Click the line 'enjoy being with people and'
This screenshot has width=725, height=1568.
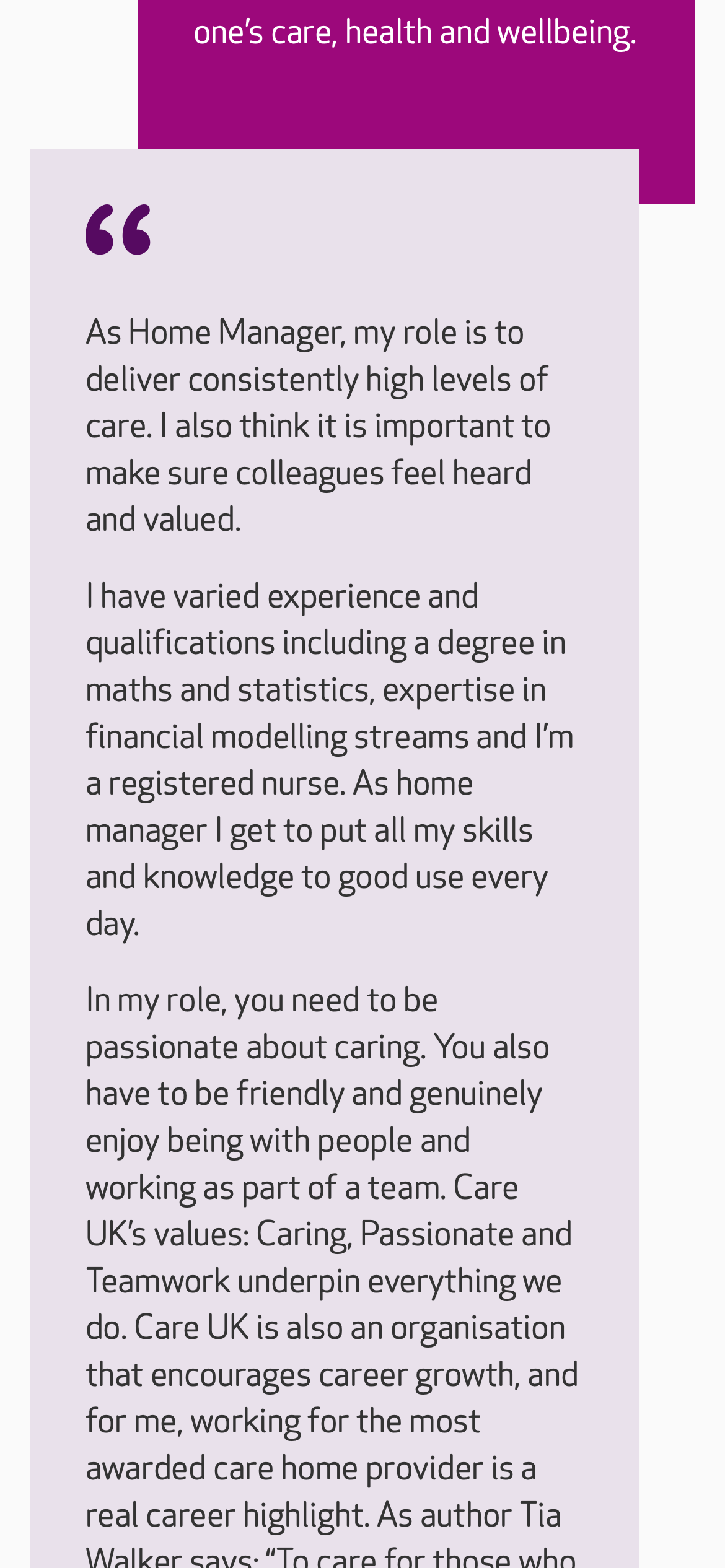278,1141
